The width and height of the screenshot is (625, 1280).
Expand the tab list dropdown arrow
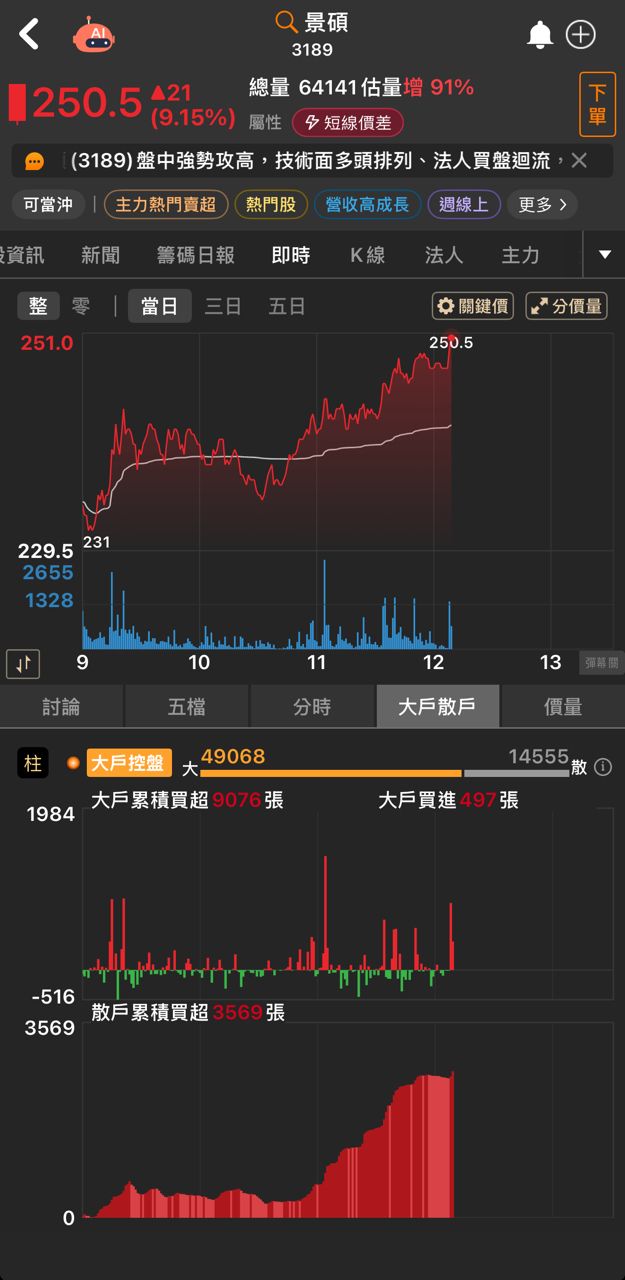[x=604, y=255]
